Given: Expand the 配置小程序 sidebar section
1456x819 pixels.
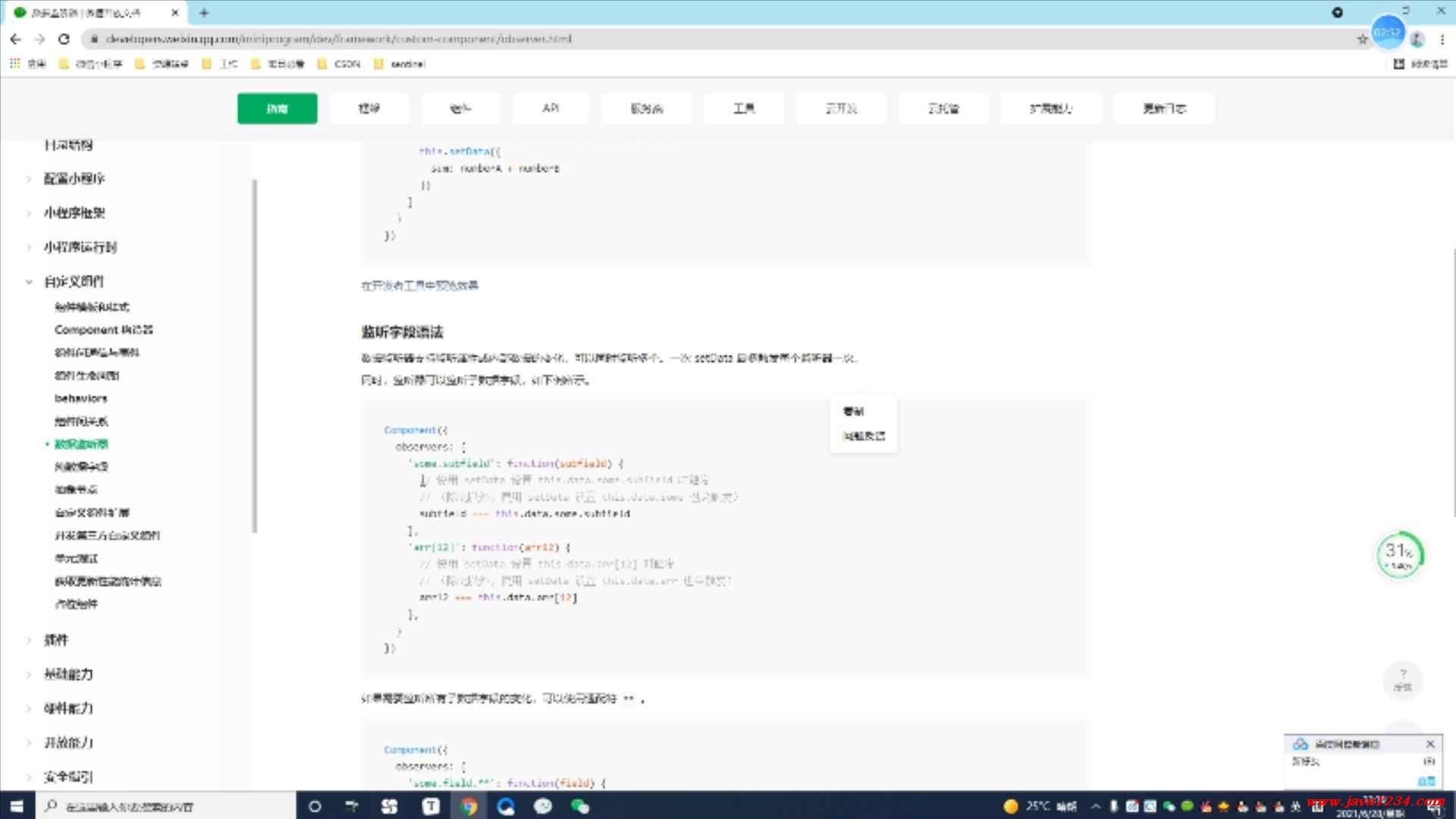Looking at the screenshot, I should tap(74, 179).
